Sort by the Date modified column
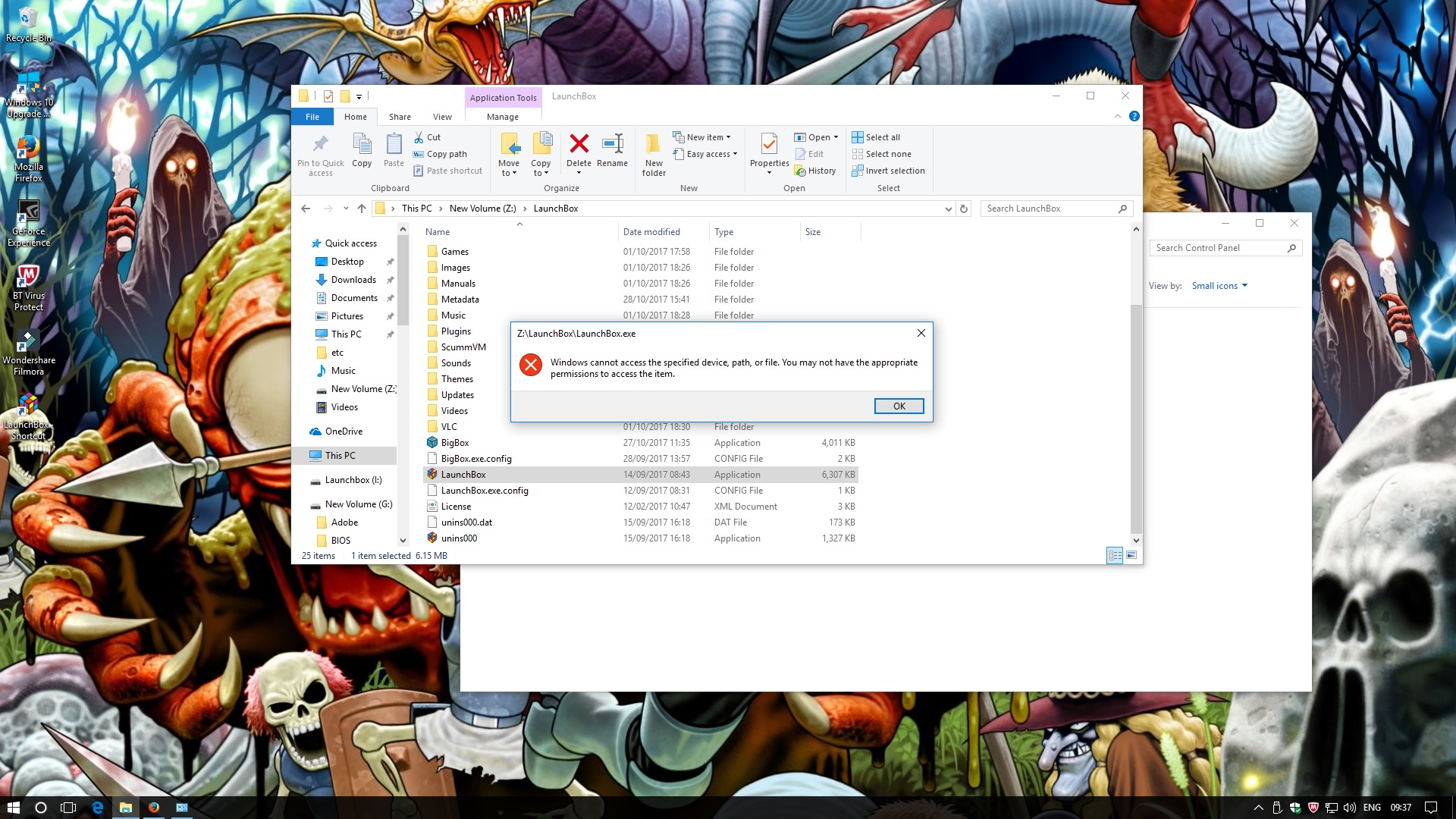This screenshot has width=1456, height=819. [651, 232]
